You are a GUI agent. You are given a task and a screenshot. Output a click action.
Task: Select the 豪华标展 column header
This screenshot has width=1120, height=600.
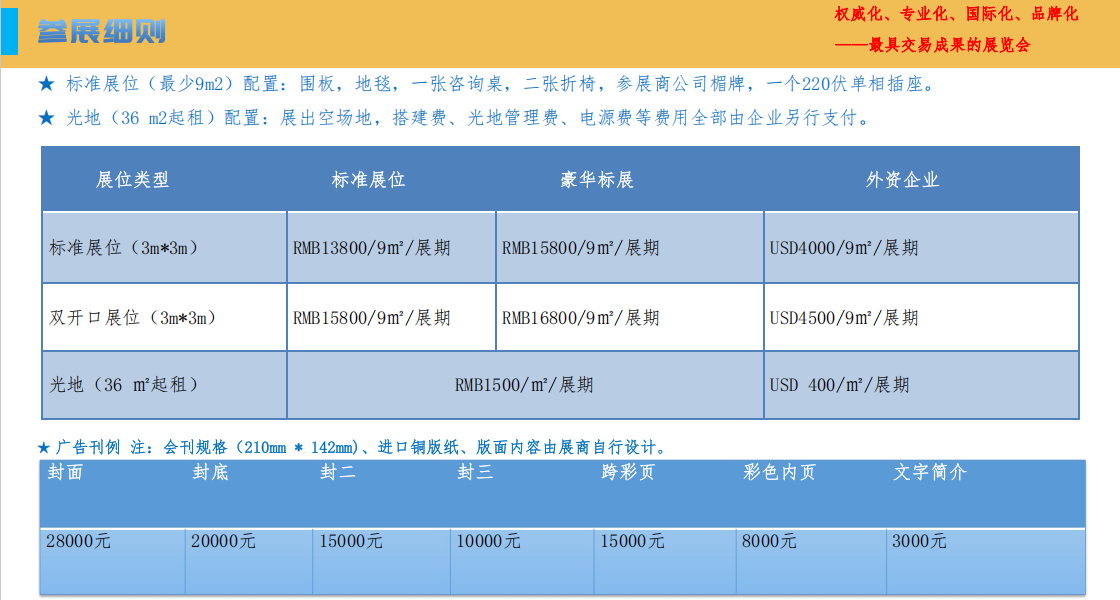(x=597, y=180)
